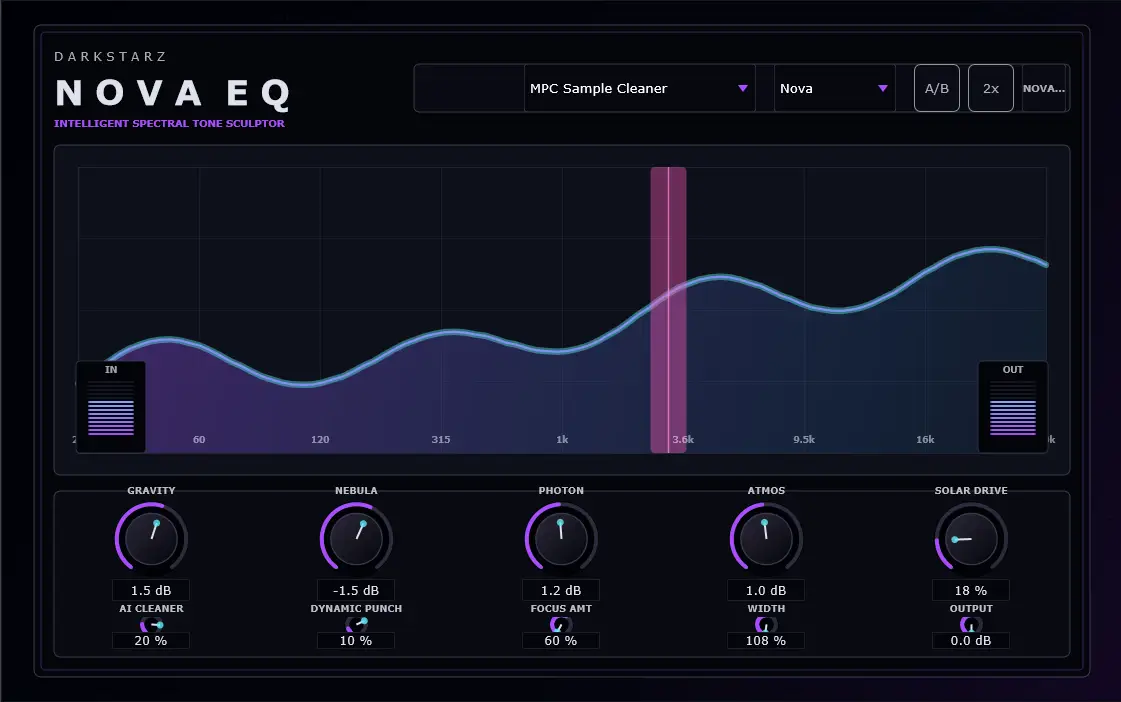This screenshot has height=702, width=1121.
Task: Click the Gravity knob
Action: (x=151, y=538)
